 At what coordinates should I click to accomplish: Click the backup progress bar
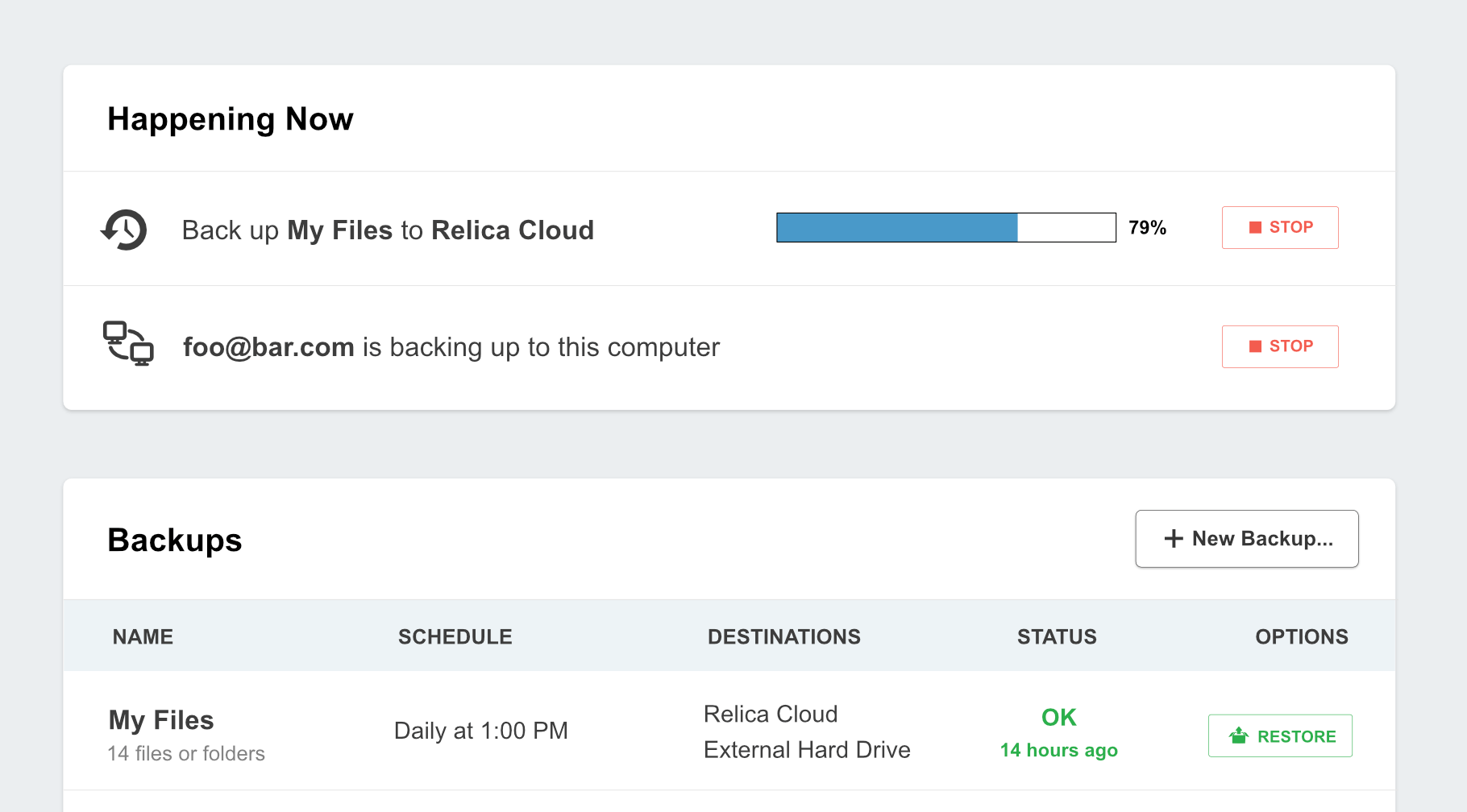coord(945,228)
